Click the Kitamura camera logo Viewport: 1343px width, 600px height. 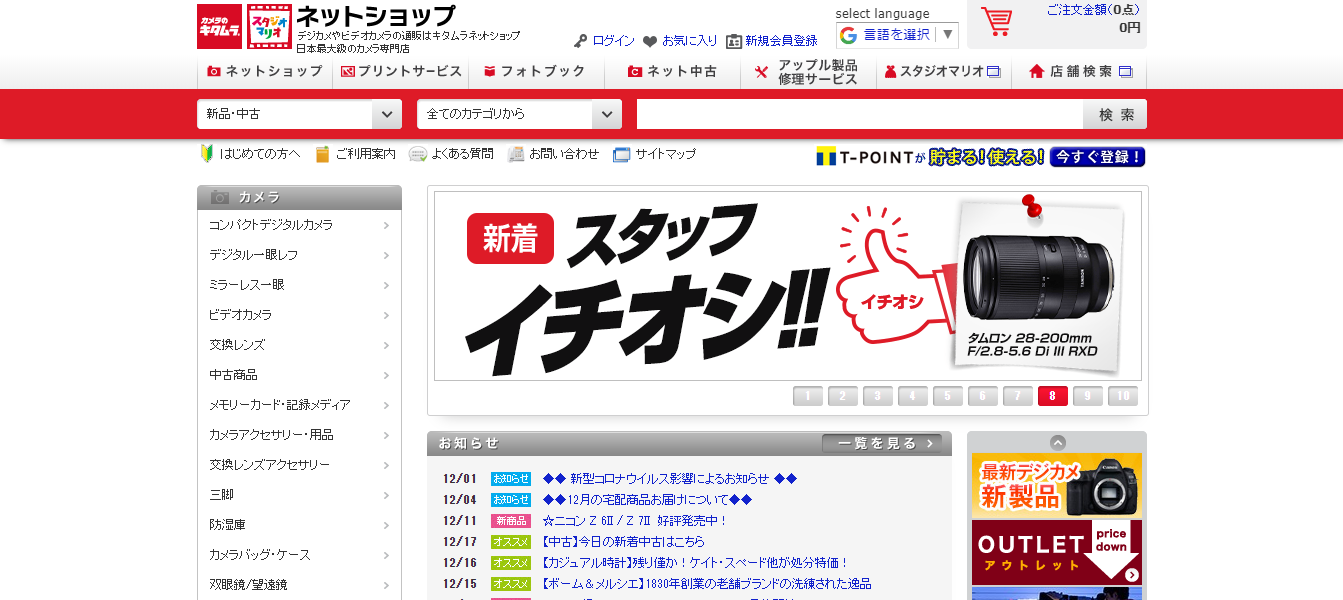[220, 27]
